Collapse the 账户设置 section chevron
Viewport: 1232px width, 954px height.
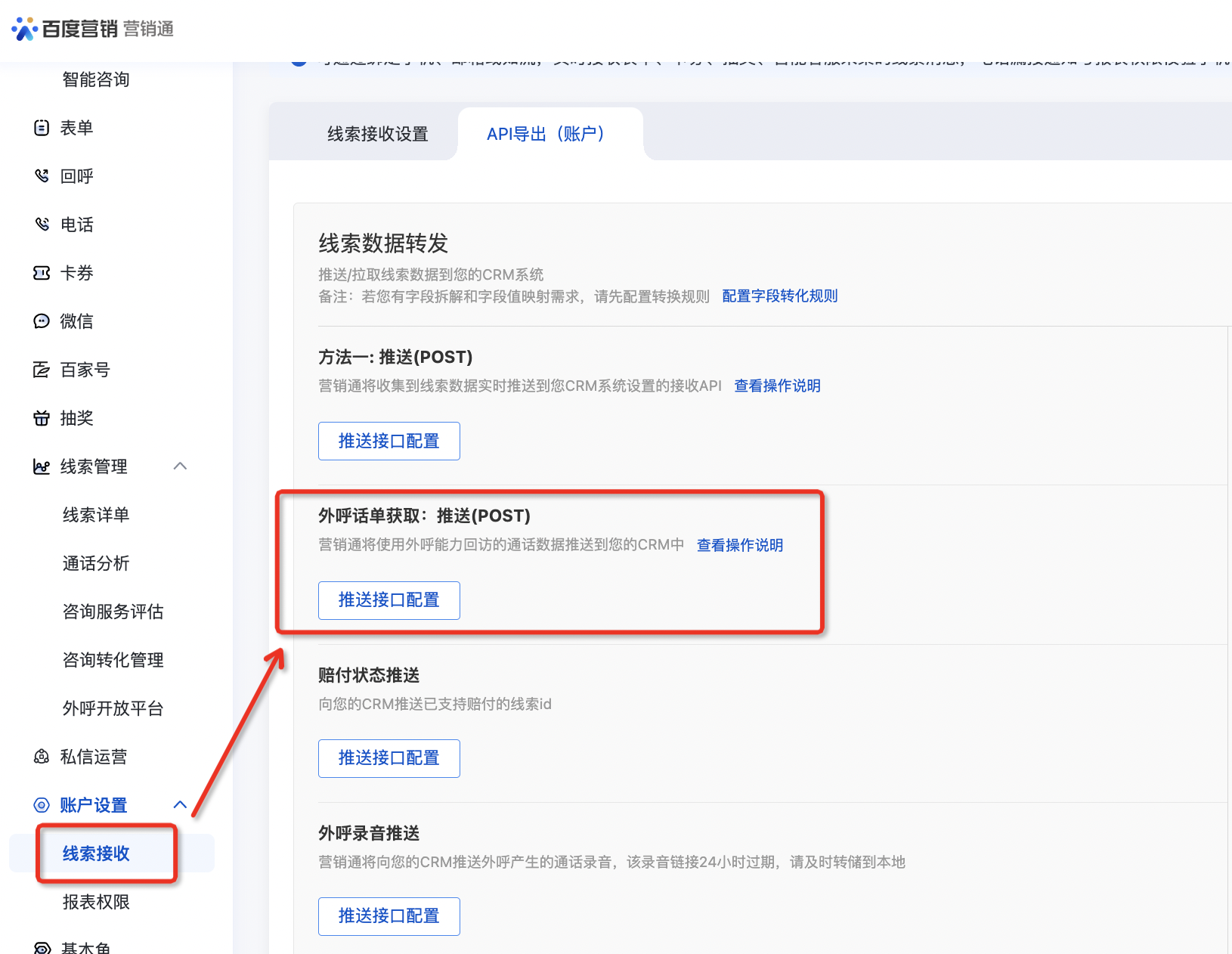tap(180, 804)
